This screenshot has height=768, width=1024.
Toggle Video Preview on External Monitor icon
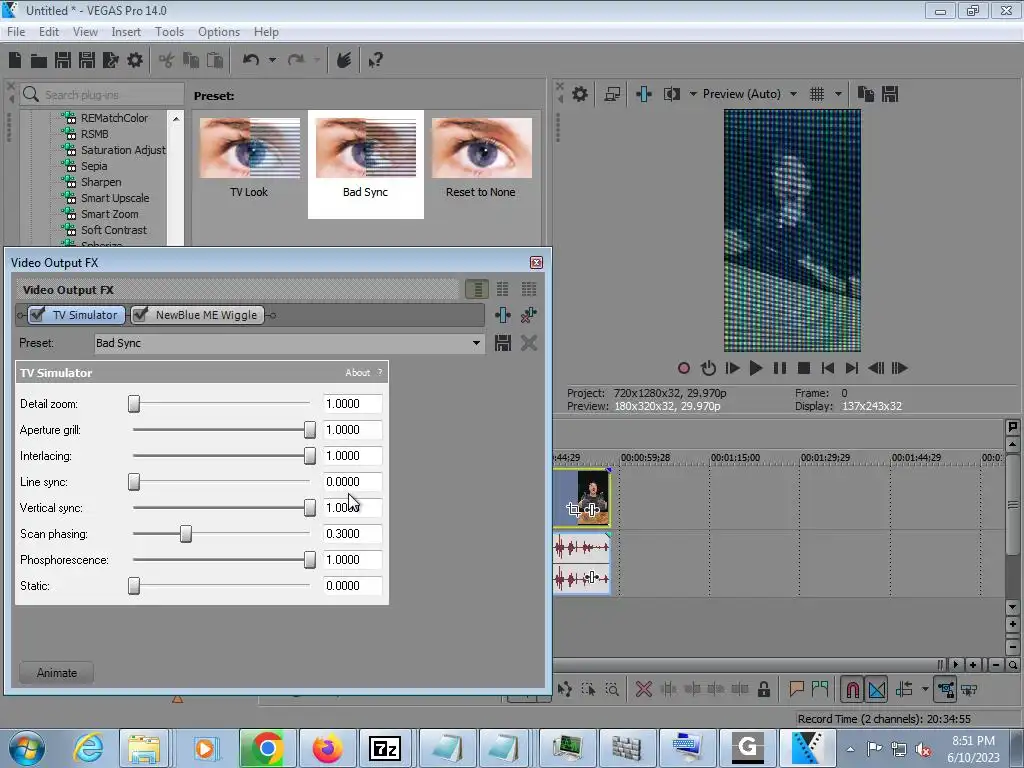612,94
